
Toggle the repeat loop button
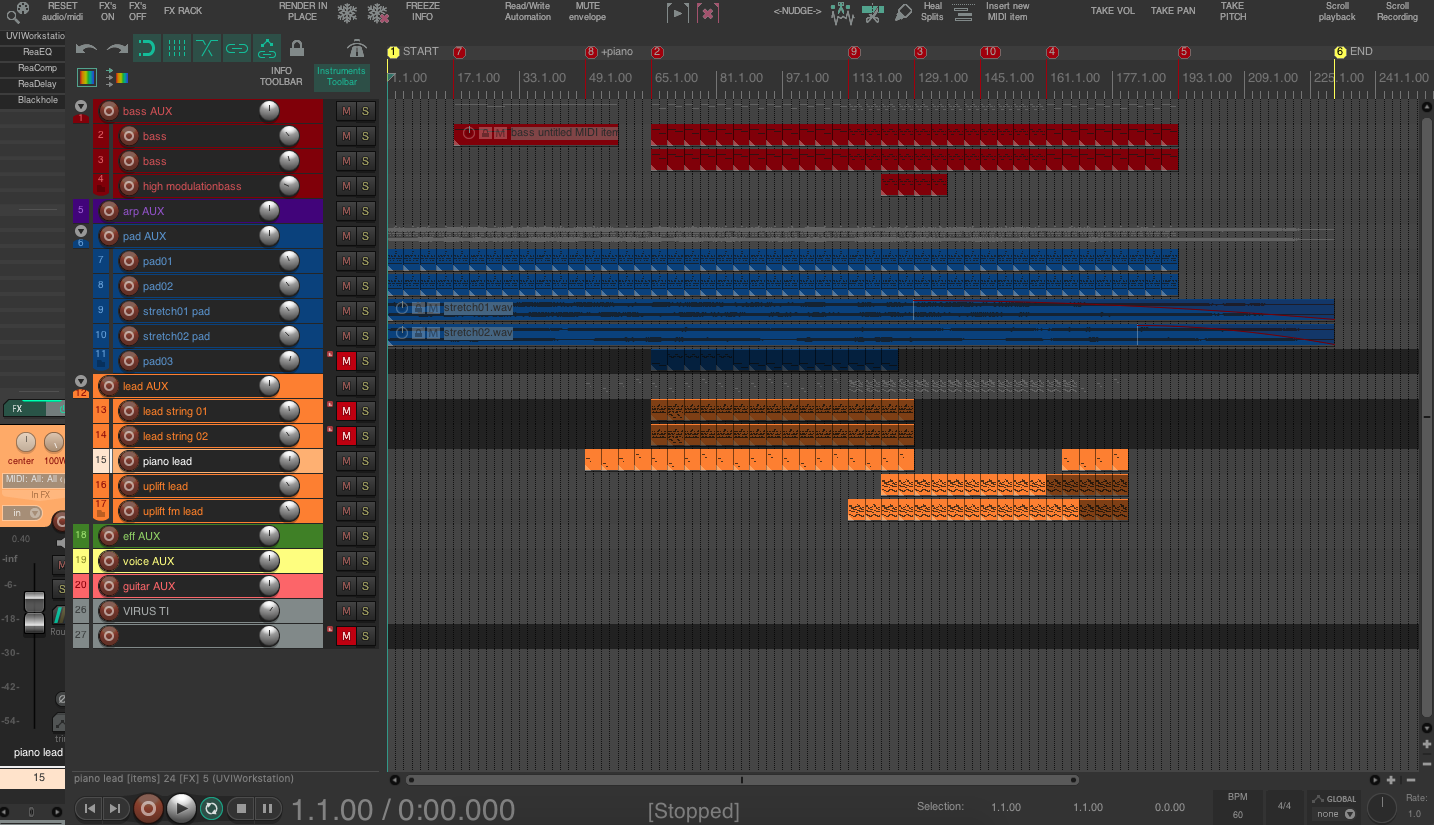coord(211,808)
